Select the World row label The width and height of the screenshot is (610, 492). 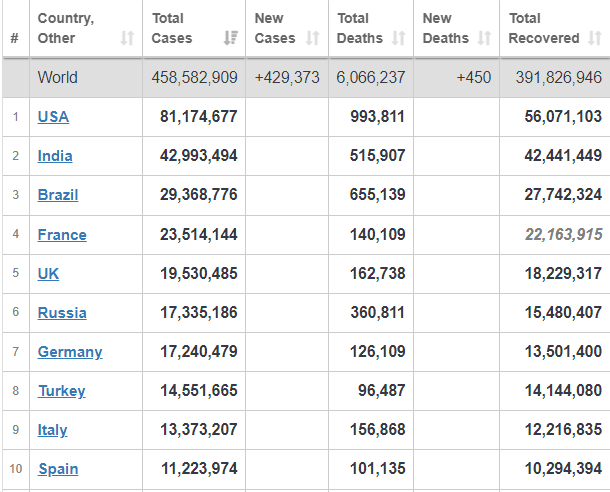[58, 77]
